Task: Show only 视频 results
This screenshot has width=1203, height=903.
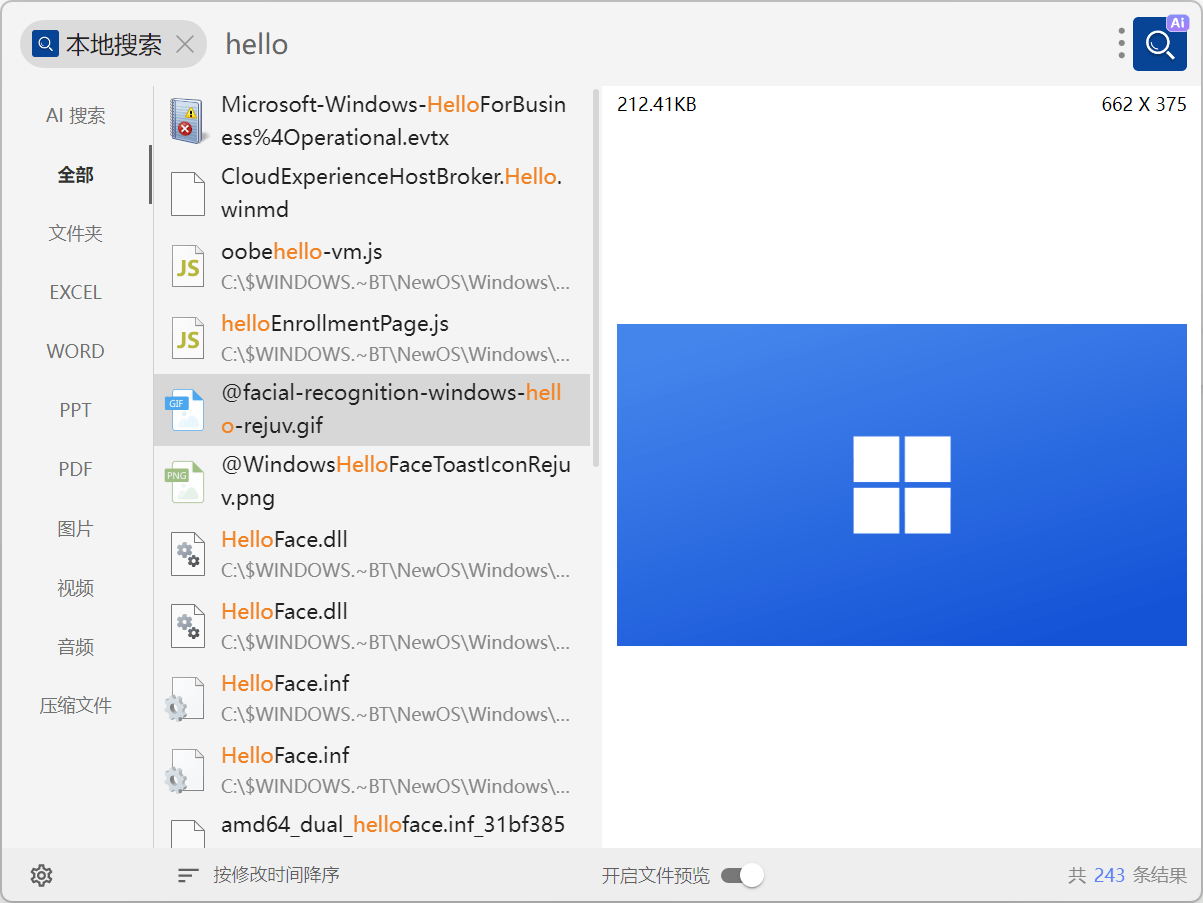Action: coord(76,588)
